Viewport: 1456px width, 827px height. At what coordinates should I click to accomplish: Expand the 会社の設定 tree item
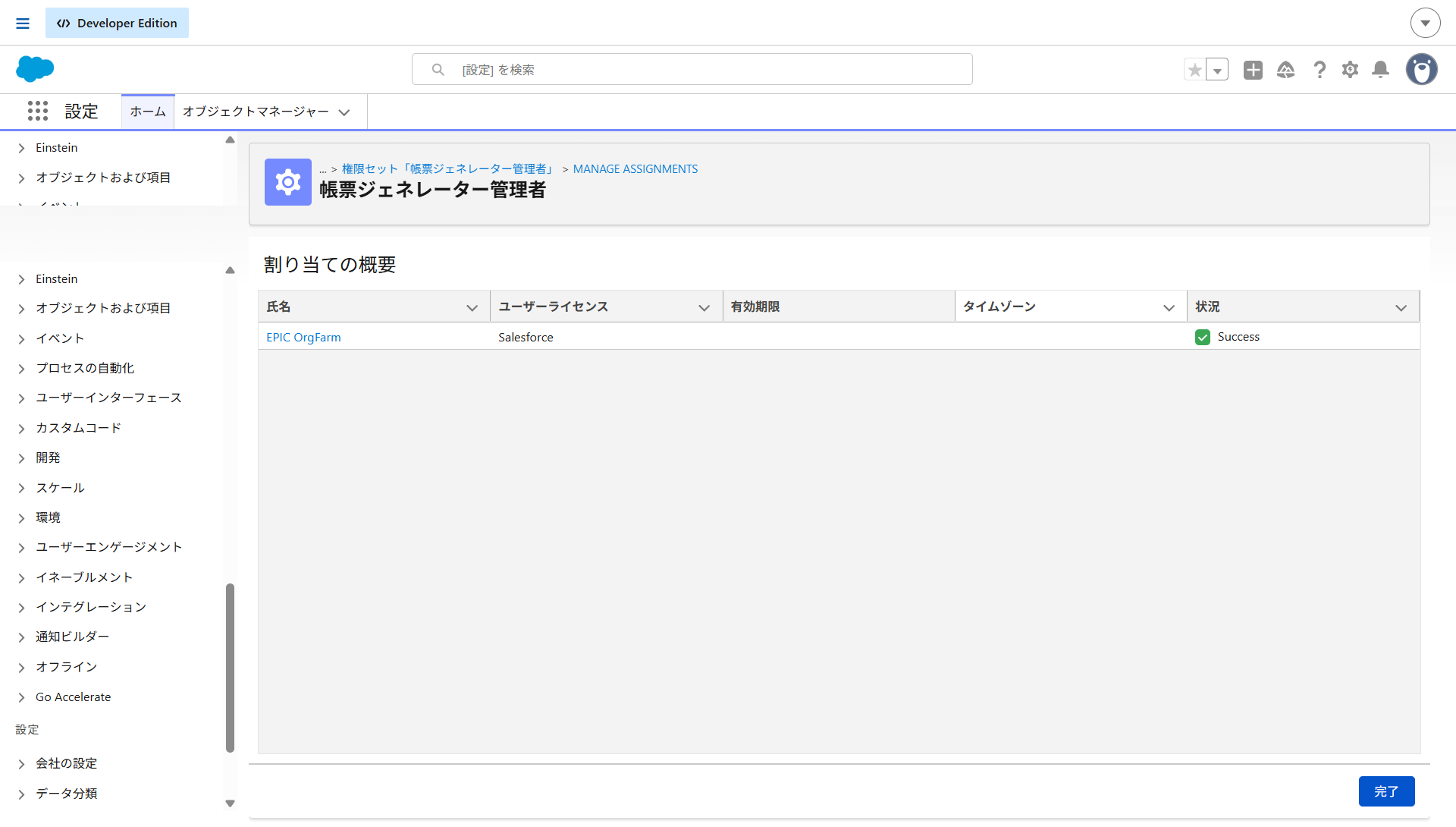coord(21,764)
